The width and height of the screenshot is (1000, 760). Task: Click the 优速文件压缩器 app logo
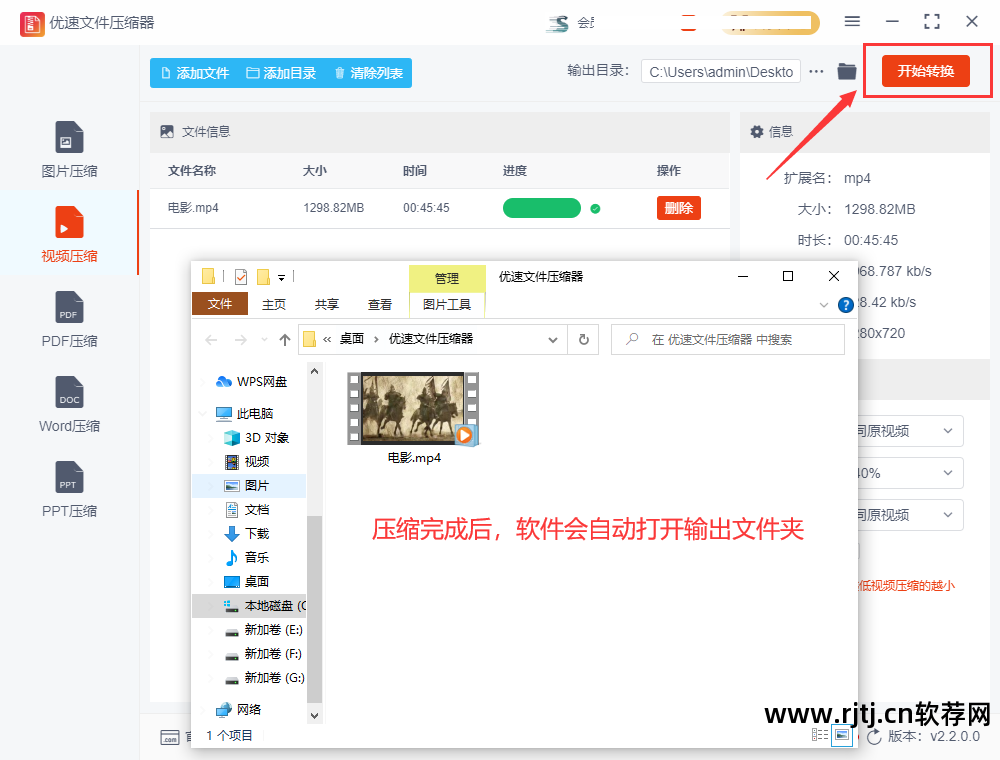tap(32, 24)
